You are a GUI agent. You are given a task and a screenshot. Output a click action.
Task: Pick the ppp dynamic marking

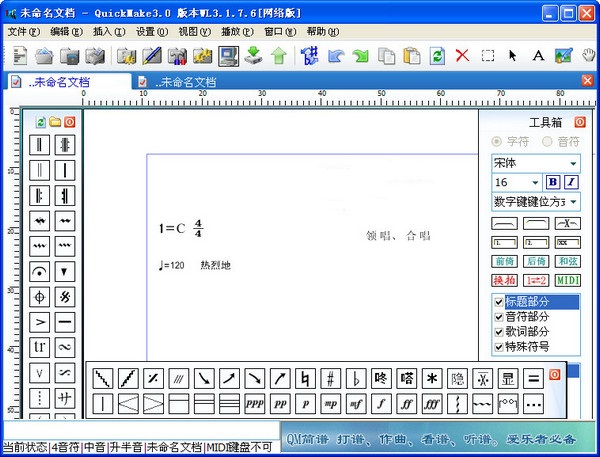coord(255,405)
